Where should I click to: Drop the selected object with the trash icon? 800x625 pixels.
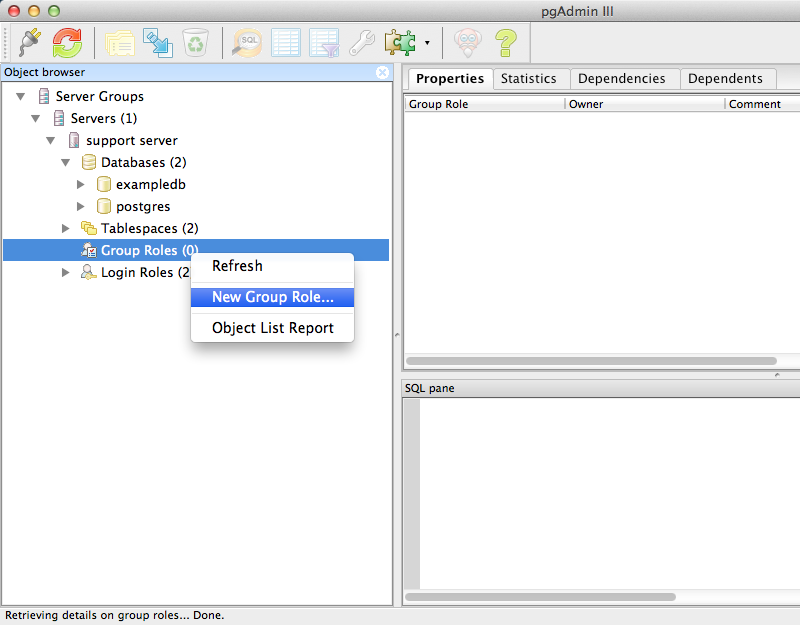(x=195, y=43)
